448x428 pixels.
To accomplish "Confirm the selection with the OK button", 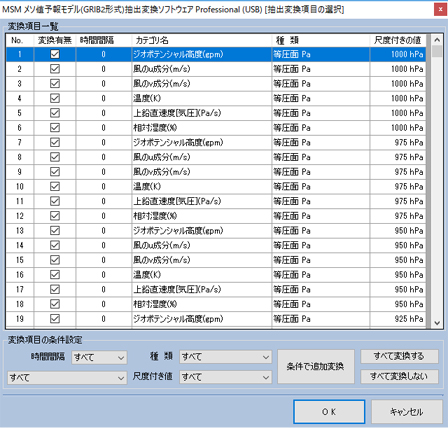I will [329, 412].
